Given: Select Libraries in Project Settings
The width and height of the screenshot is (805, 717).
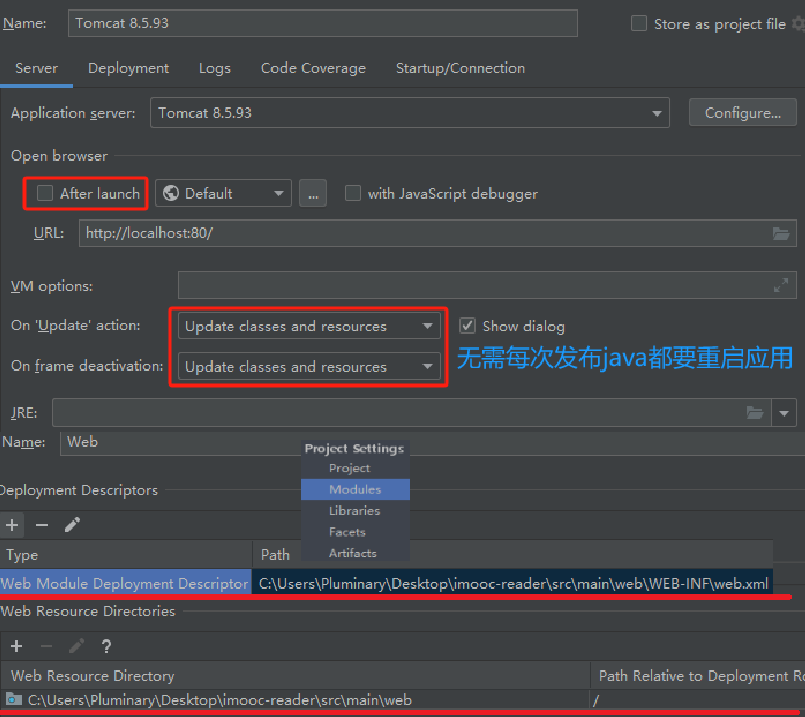Looking at the screenshot, I should point(355,511).
